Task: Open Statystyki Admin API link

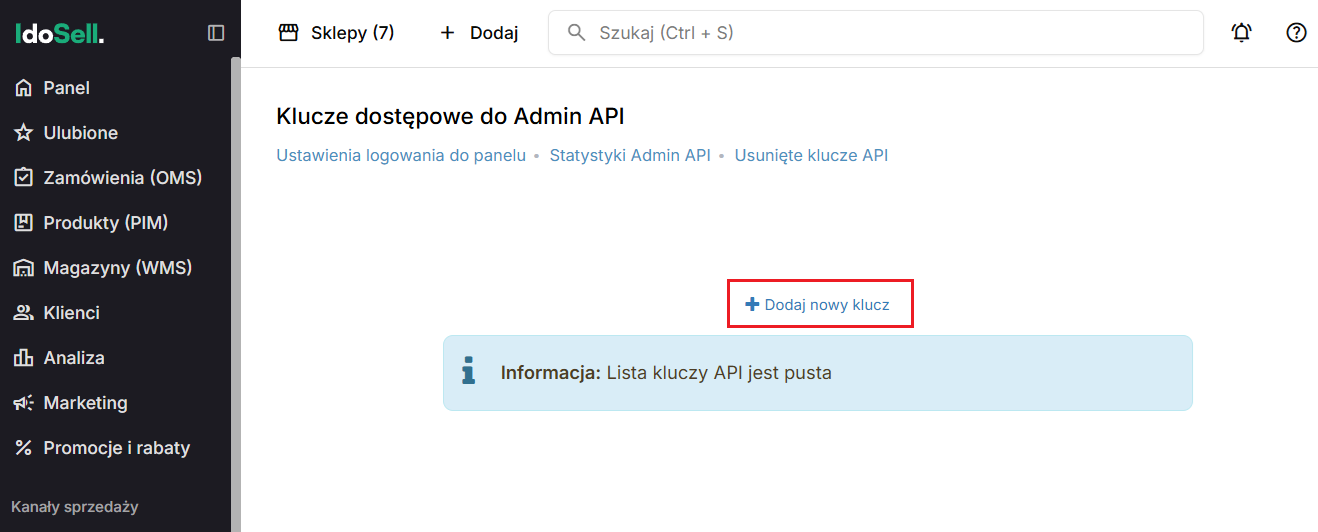Action: point(629,155)
